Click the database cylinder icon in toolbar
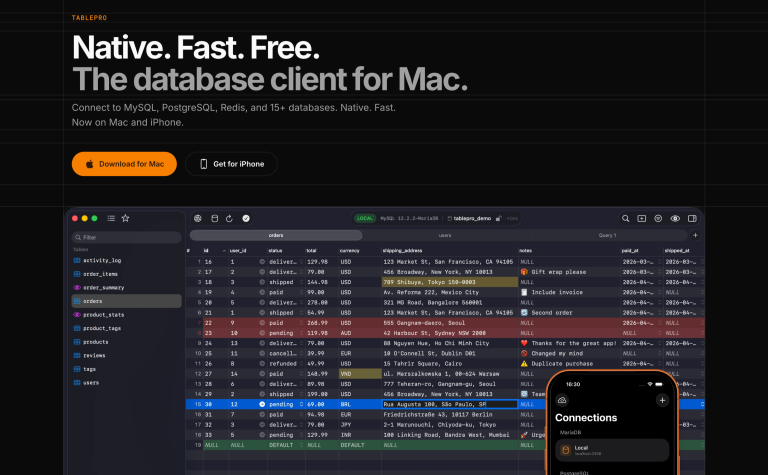 point(215,218)
